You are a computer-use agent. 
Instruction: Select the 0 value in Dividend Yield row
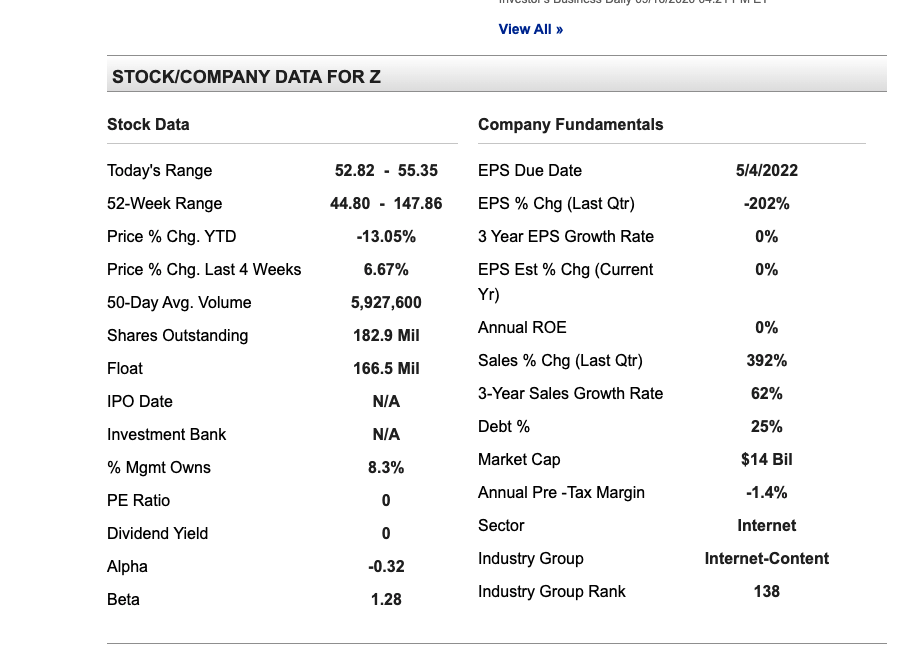(x=386, y=533)
